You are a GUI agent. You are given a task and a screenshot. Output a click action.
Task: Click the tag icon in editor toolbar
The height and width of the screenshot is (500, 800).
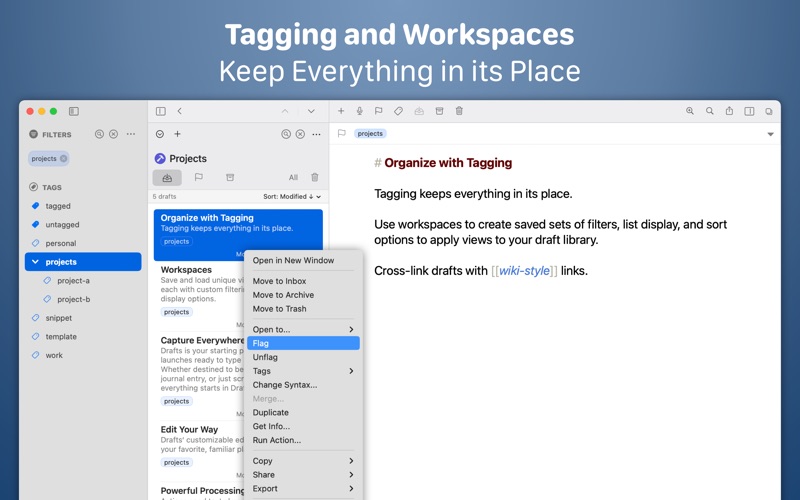click(398, 111)
